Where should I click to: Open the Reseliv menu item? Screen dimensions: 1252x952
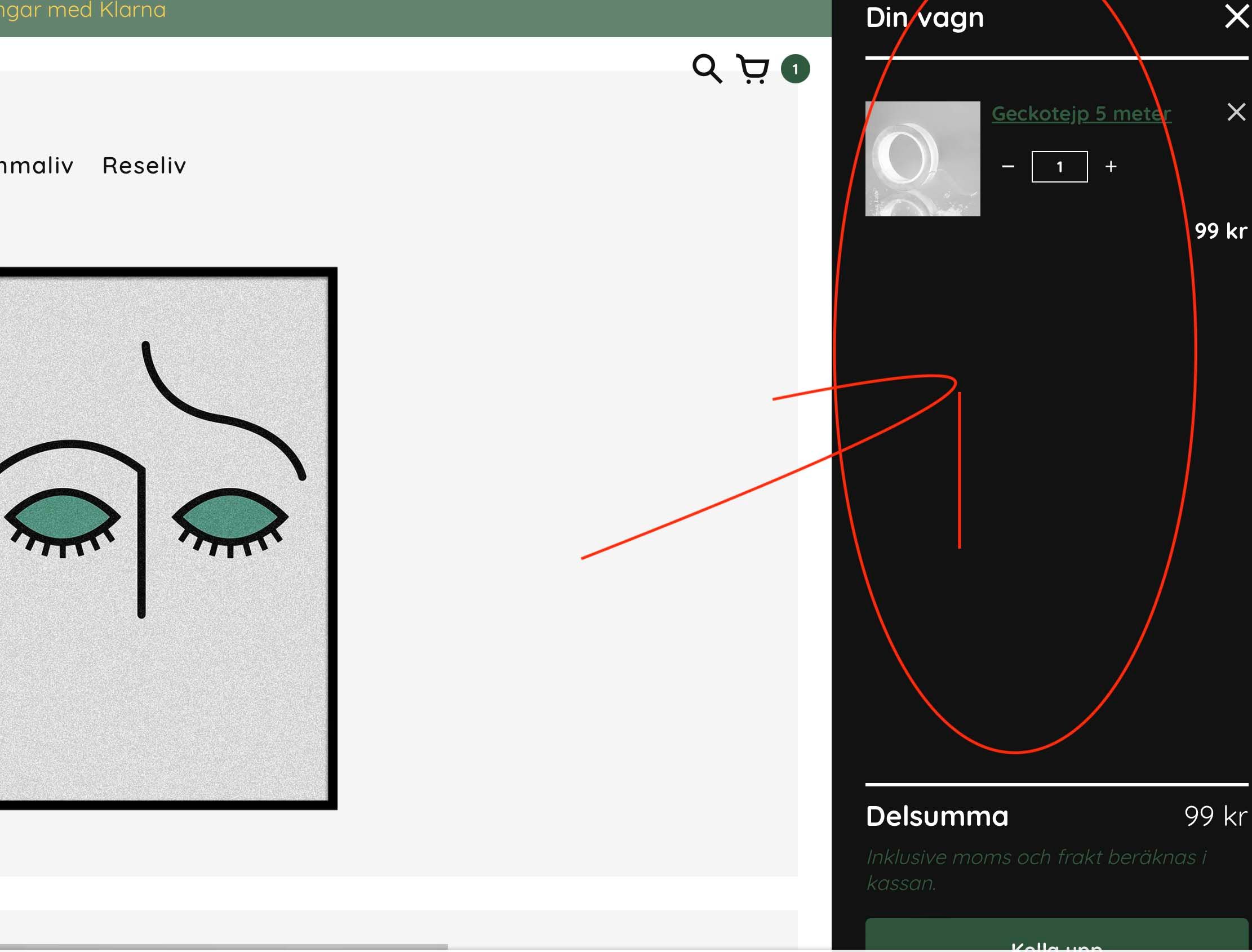pyautogui.click(x=144, y=166)
